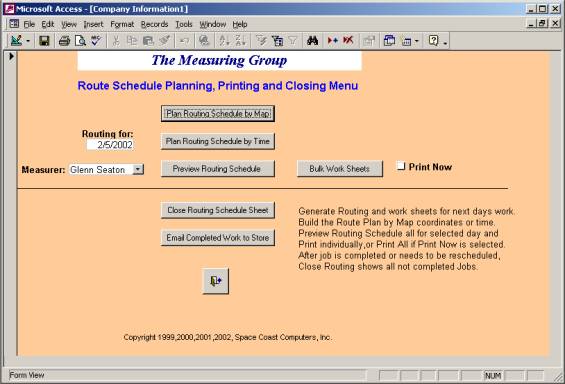Open the Records menu
This screenshot has height=384, width=565.
coord(154,24)
